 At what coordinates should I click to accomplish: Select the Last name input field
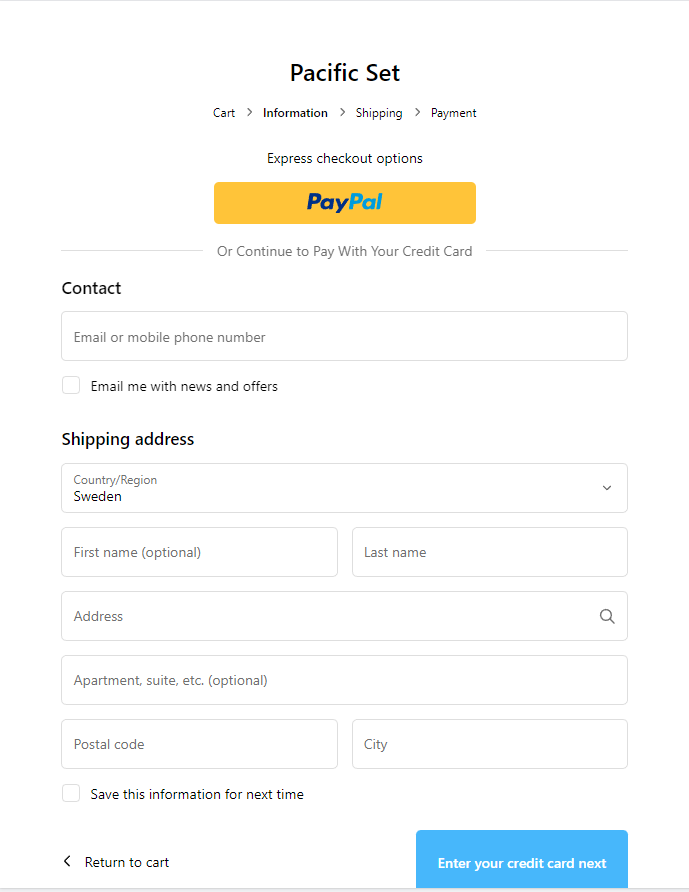[489, 552]
